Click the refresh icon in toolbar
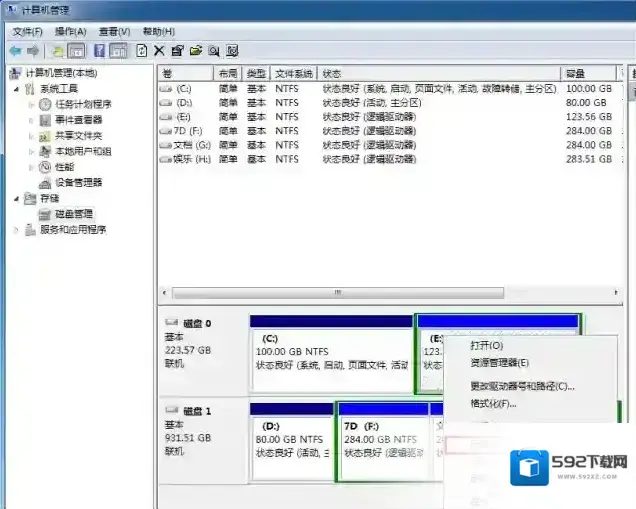 coord(141,50)
